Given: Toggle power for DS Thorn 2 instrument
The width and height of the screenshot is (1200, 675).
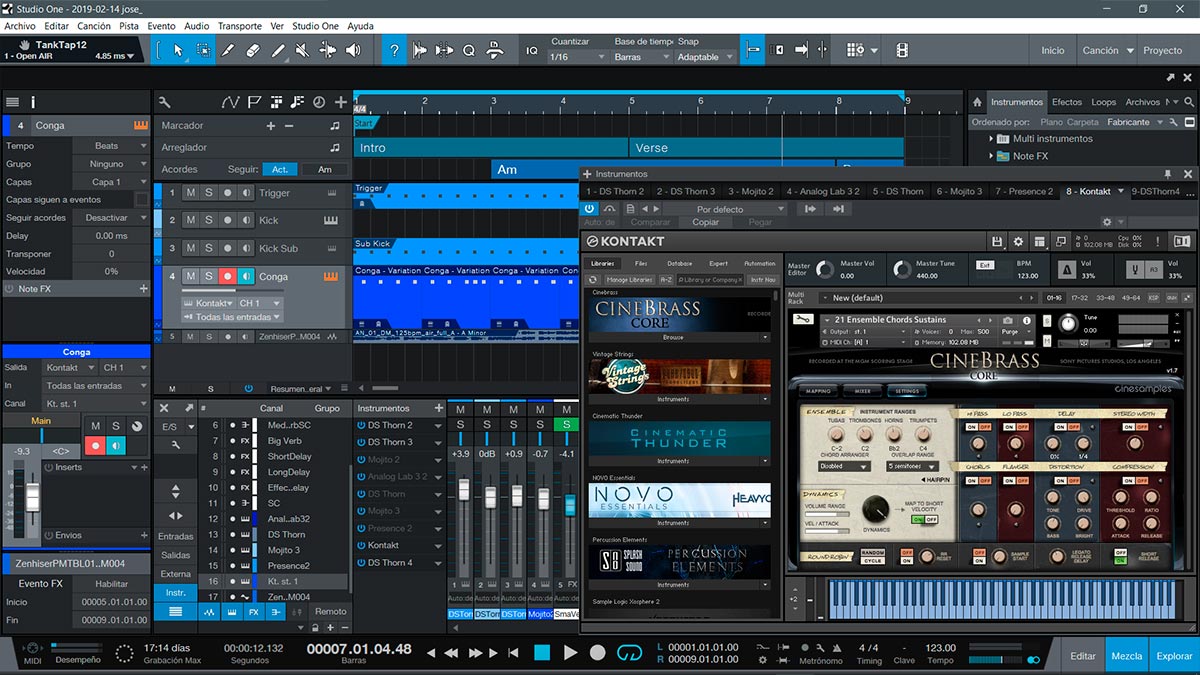Looking at the screenshot, I should [361, 425].
